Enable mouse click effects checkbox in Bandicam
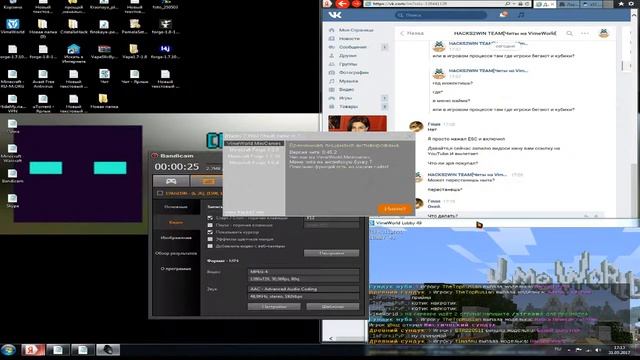The width and height of the screenshot is (640, 360). click(210, 239)
